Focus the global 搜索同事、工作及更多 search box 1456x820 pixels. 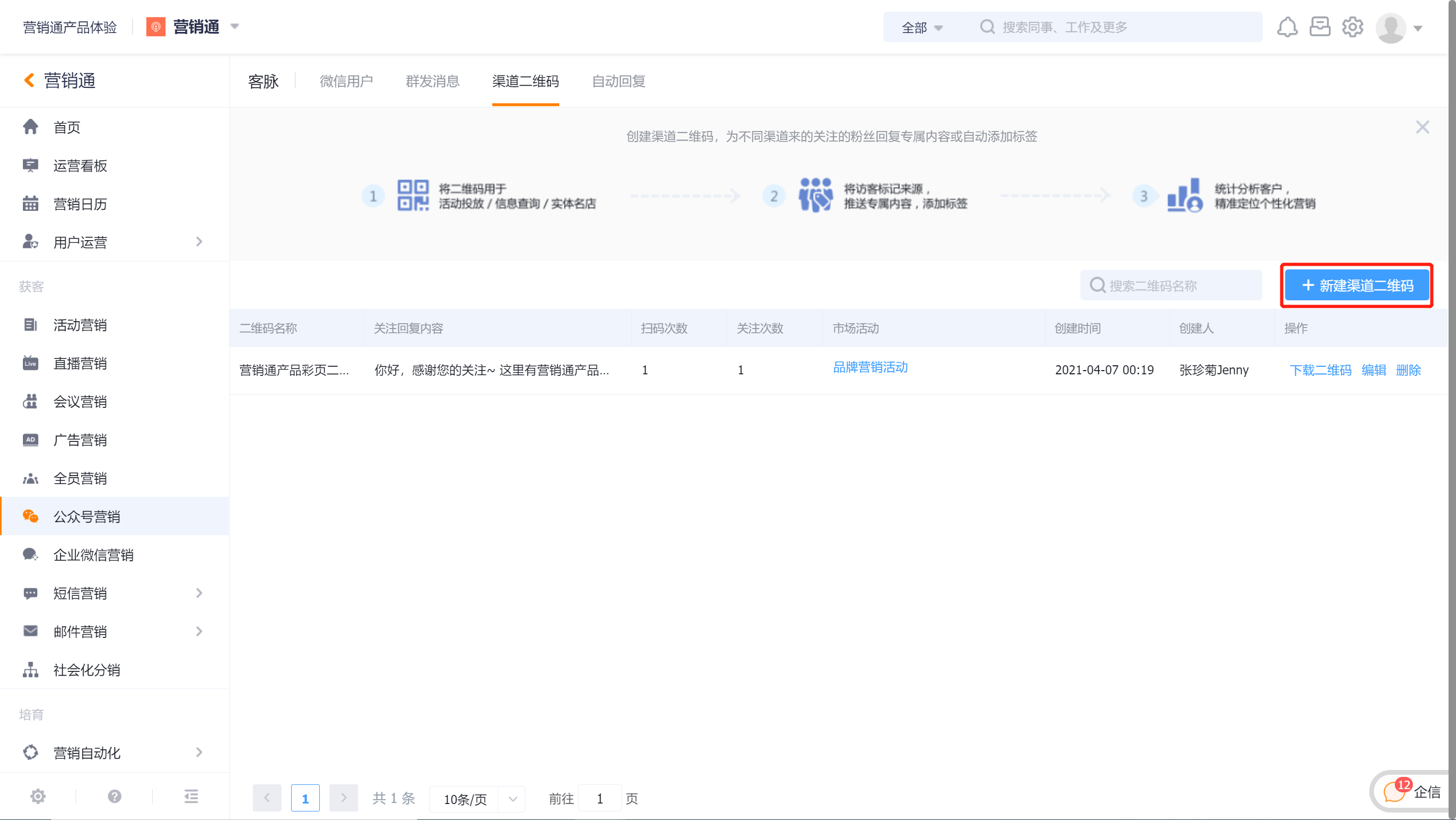coord(1119,27)
